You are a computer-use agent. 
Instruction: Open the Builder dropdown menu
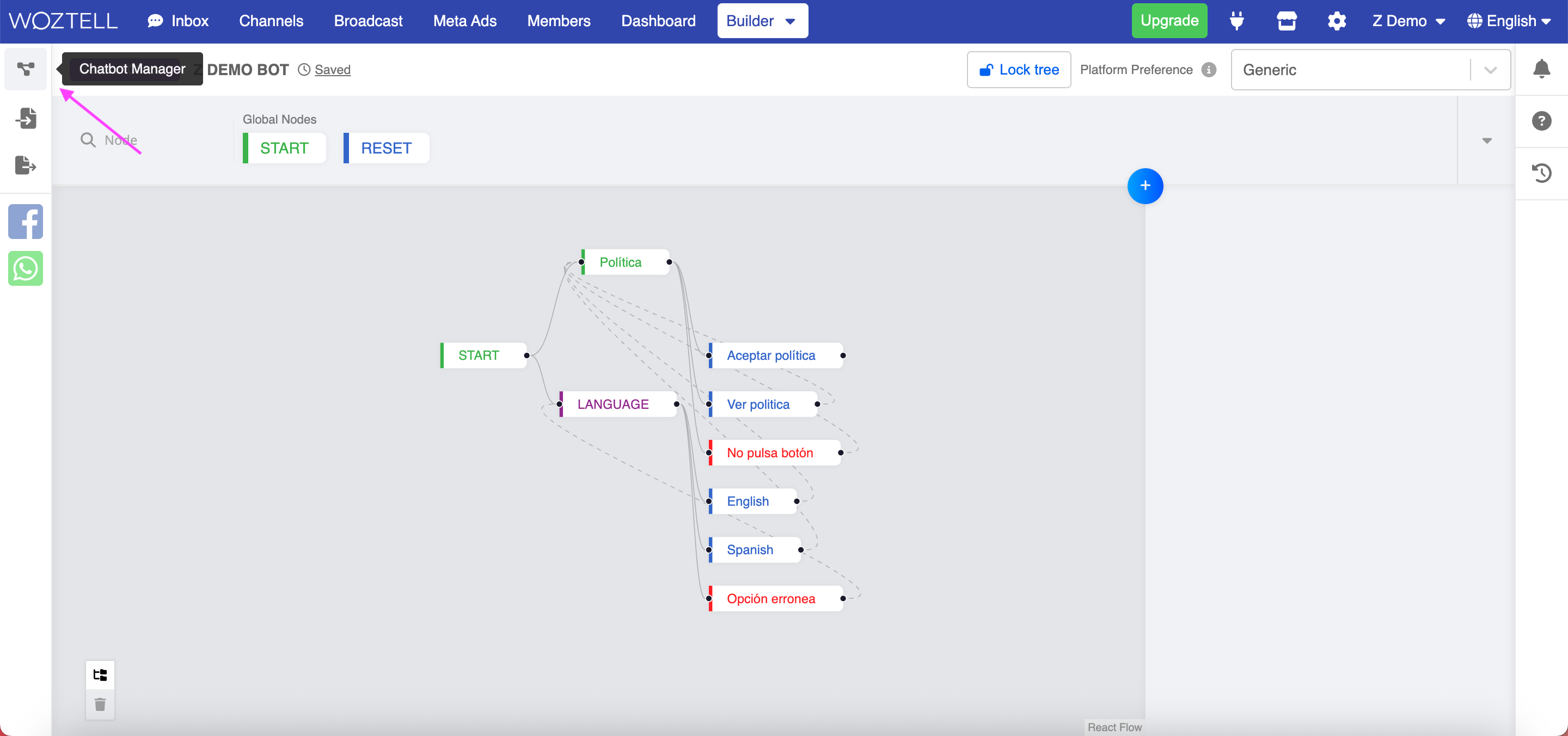tap(762, 21)
